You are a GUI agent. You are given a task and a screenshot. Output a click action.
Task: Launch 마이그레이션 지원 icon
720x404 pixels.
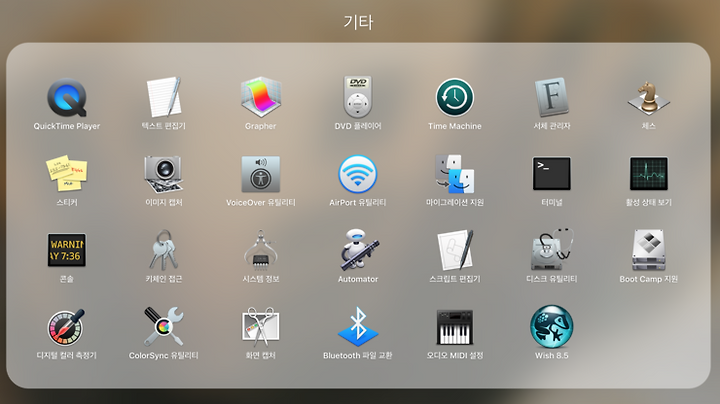click(x=455, y=174)
